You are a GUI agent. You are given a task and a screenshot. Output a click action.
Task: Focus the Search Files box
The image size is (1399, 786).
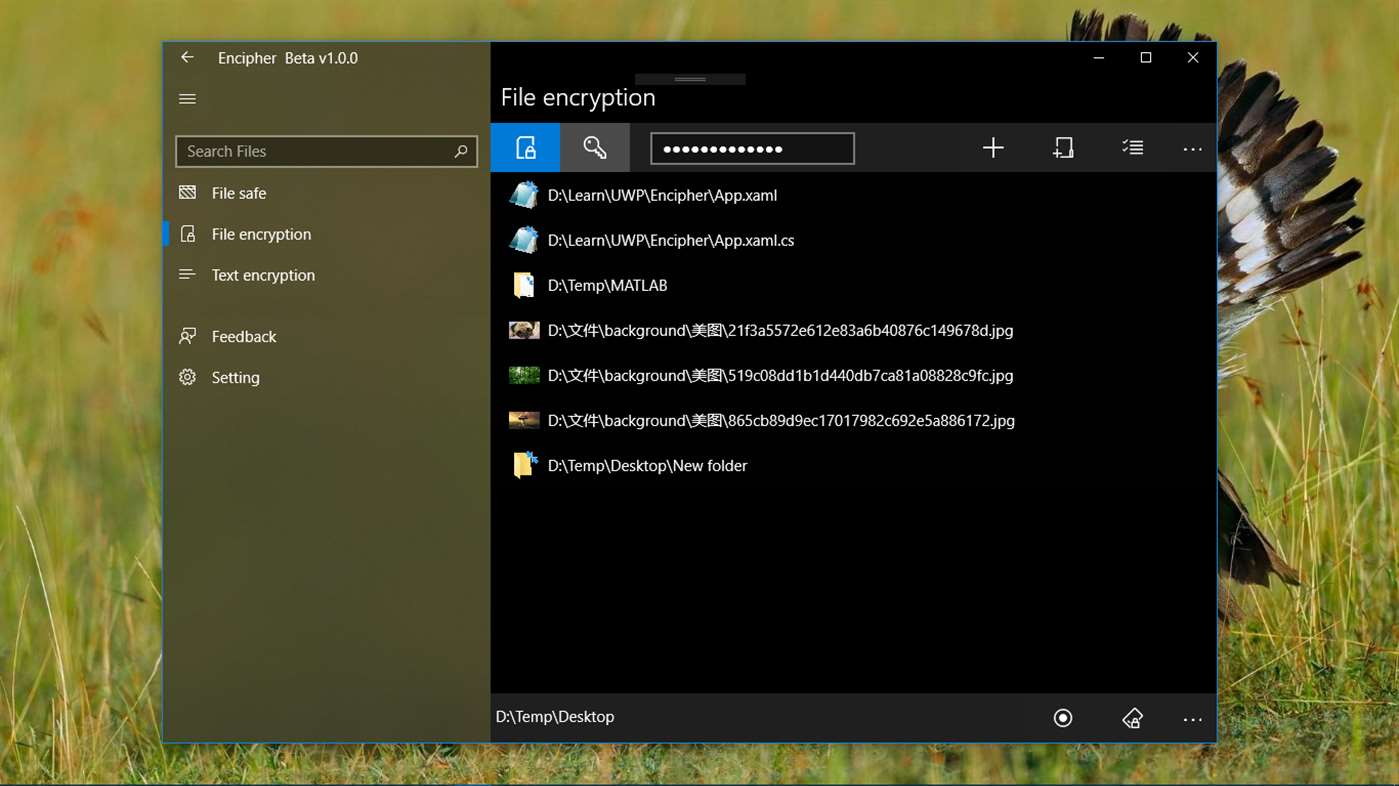coord(326,151)
